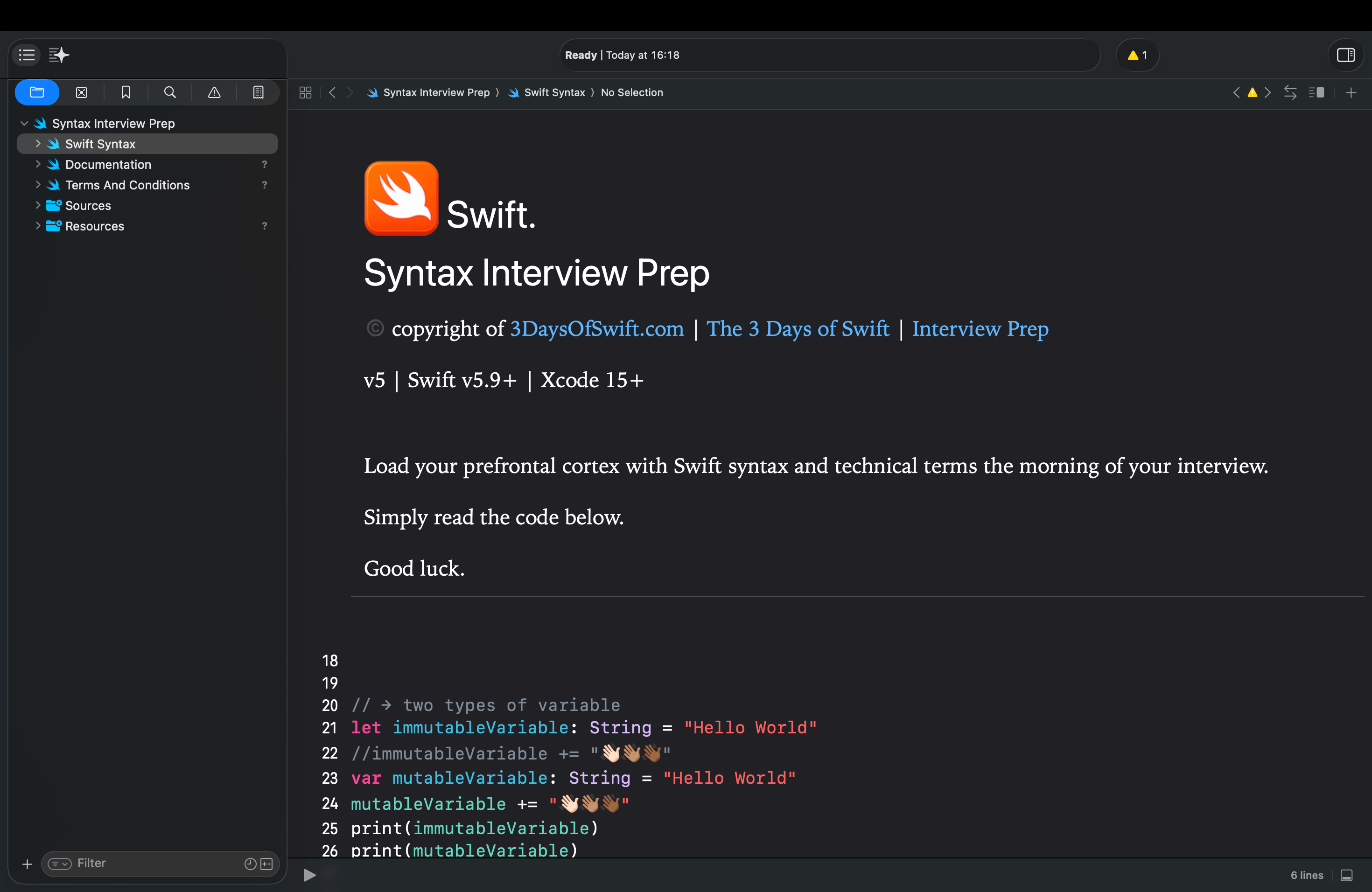Expand the Sources folder

coord(38,205)
